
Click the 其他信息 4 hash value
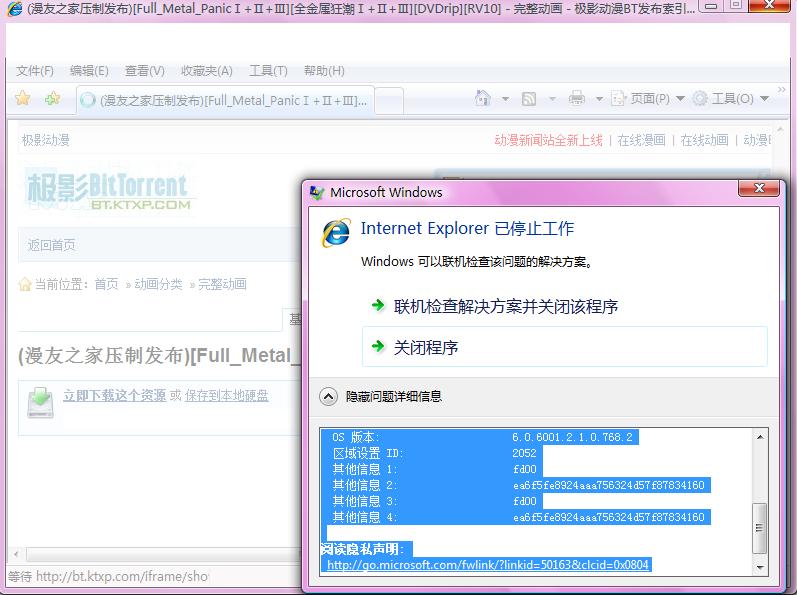point(608,517)
